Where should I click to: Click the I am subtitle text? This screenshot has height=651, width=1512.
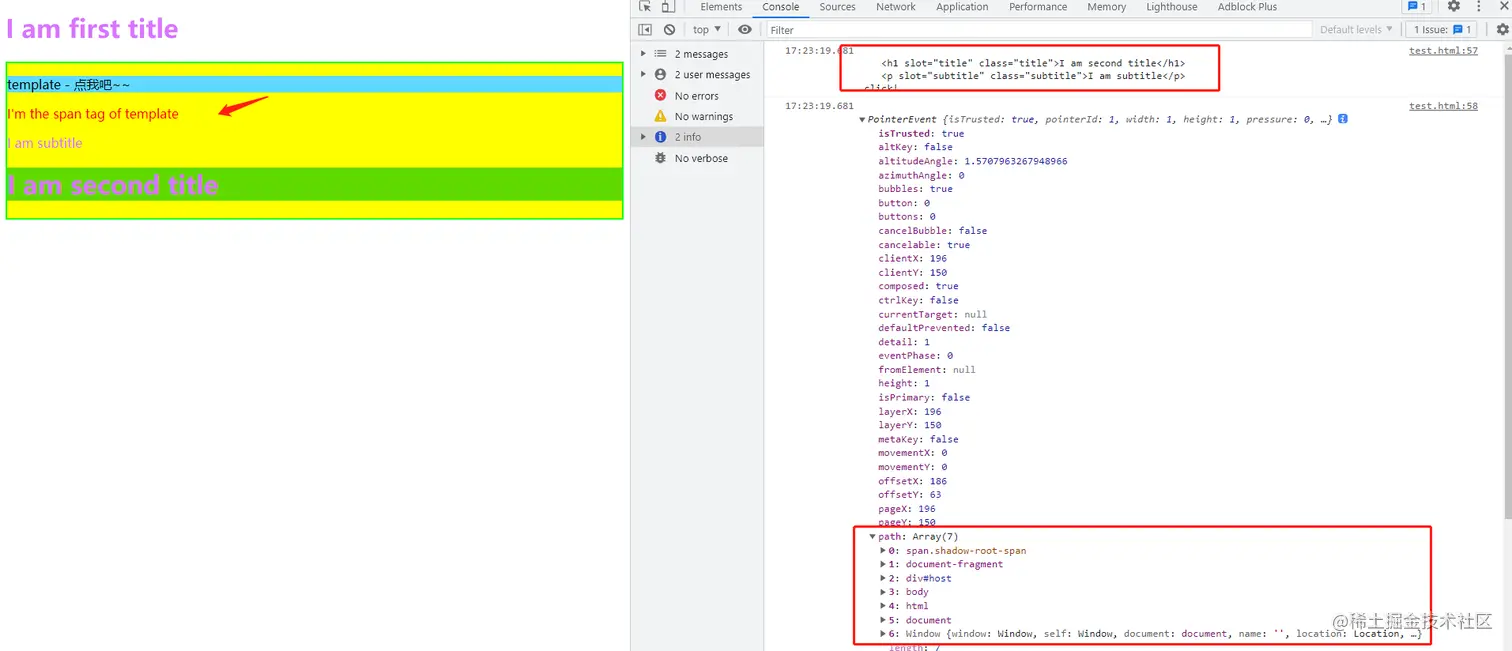point(45,143)
